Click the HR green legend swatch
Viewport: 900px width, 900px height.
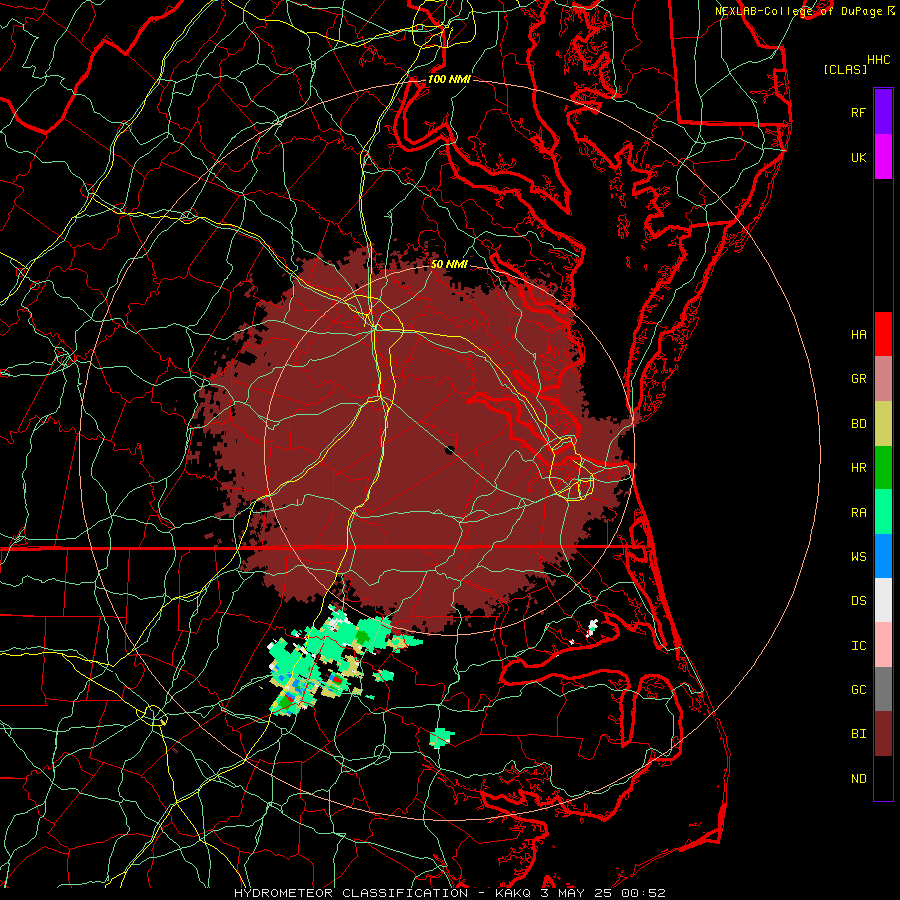[x=883, y=468]
